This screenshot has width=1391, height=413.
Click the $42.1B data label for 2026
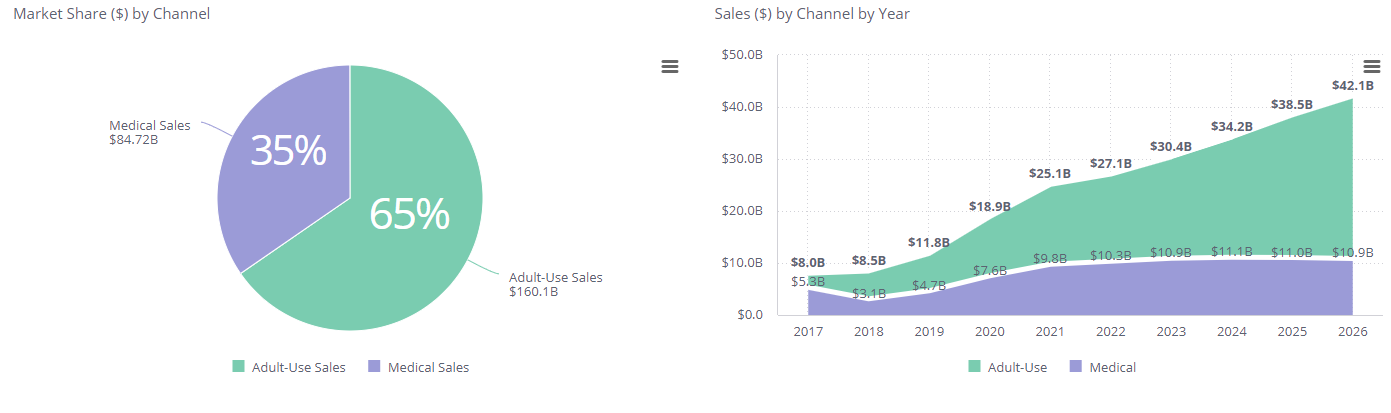(1352, 86)
